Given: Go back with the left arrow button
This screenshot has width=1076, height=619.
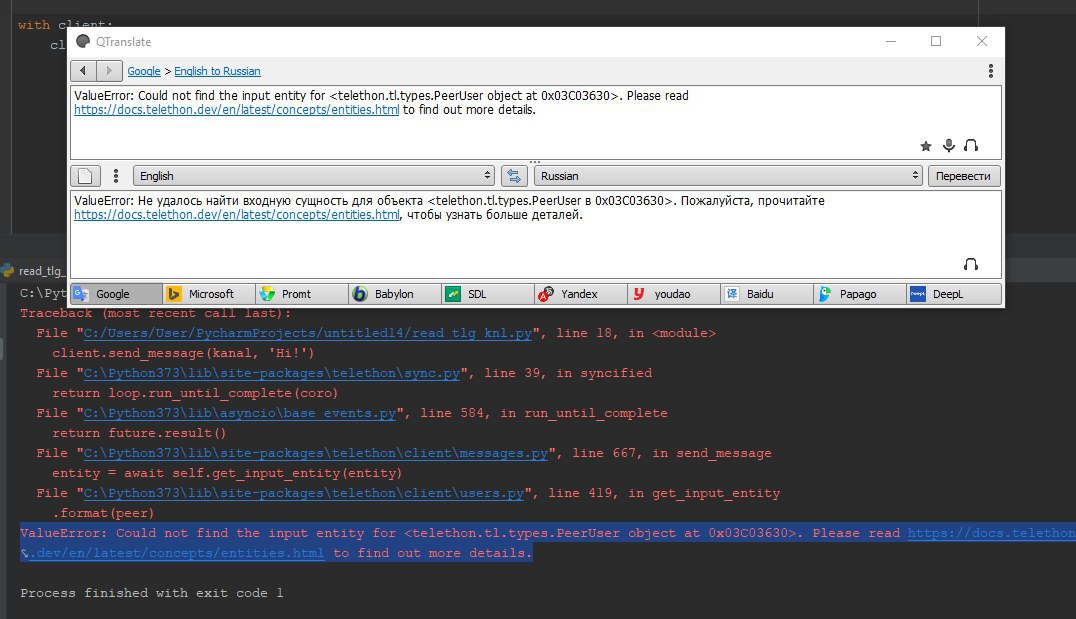Looking at the screenshot, I should point(83,71).
